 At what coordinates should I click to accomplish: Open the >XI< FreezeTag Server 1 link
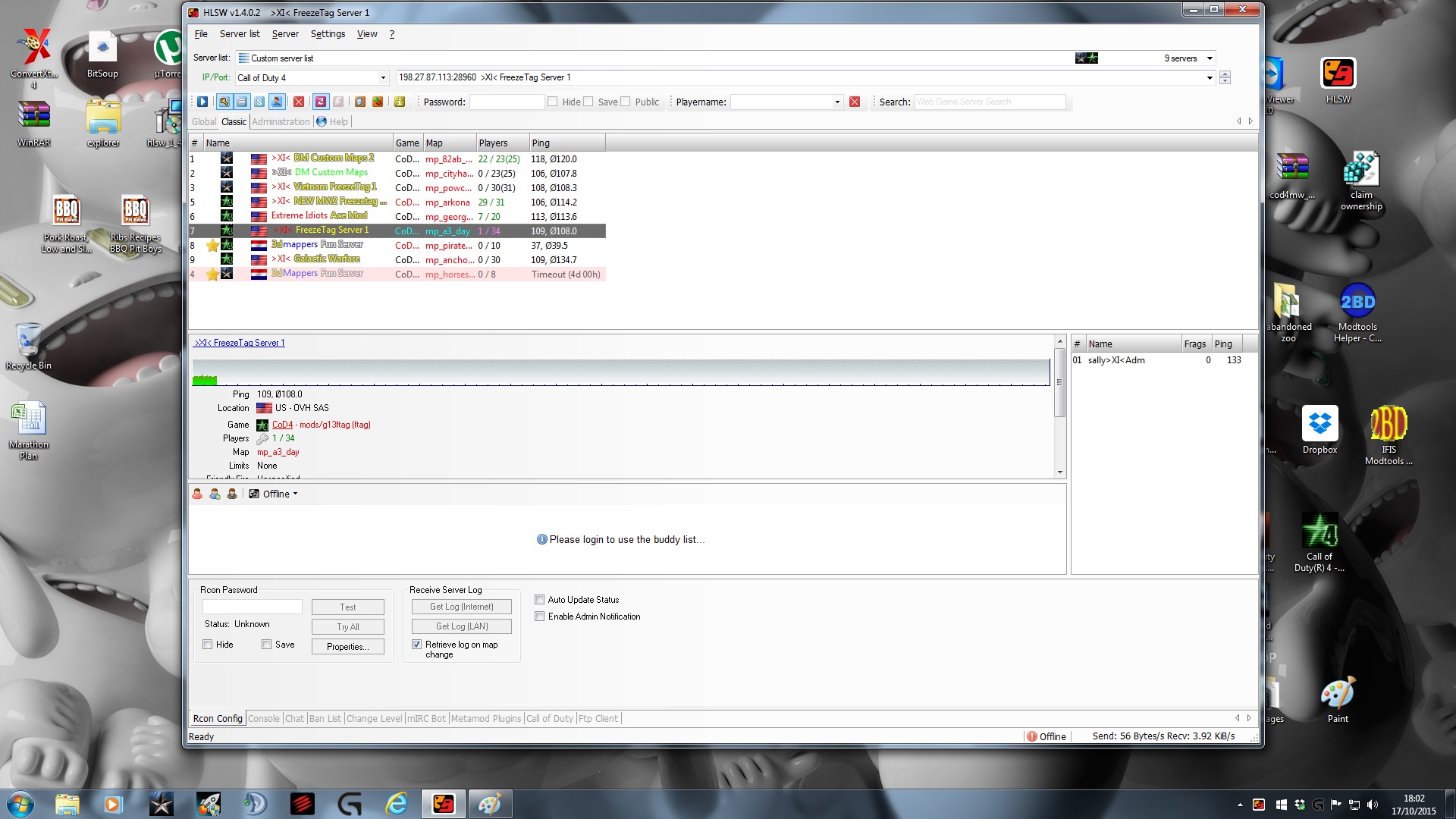[240, 343]
